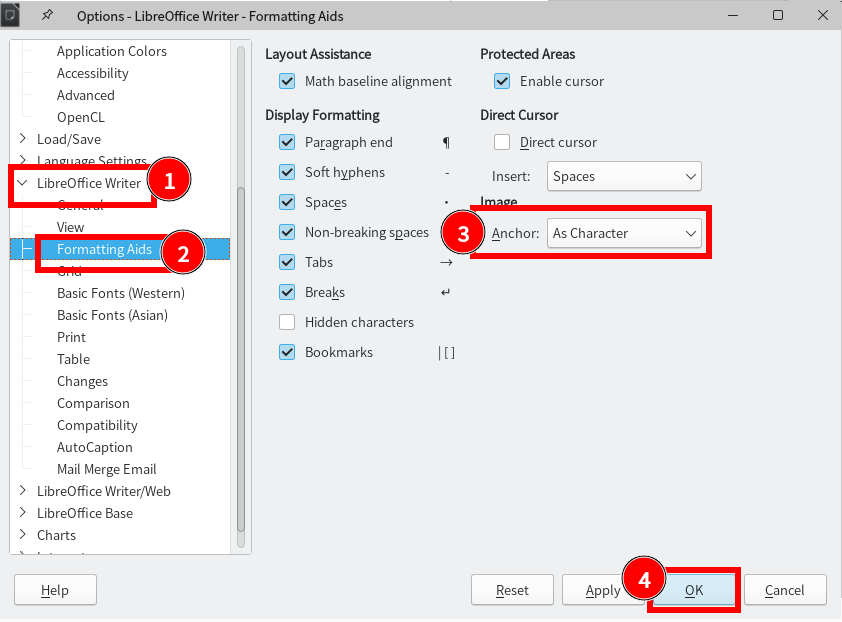
Task: Select Advanced in the tree
Action: 86,96
